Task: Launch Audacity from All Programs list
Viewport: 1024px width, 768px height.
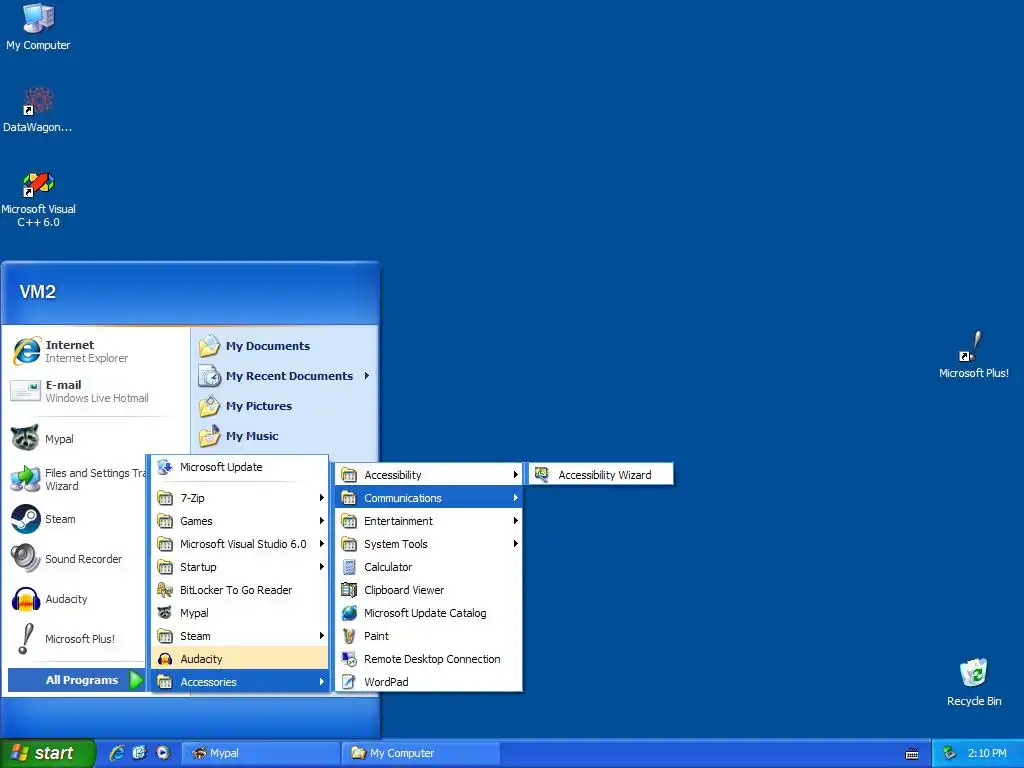Action: (x=240, y=659)
